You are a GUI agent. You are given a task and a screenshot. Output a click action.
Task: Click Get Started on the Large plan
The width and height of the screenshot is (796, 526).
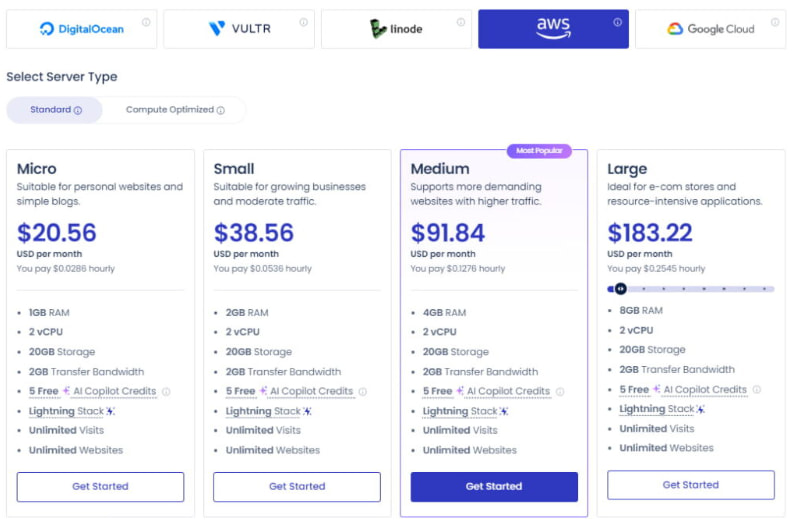[691, 484]
